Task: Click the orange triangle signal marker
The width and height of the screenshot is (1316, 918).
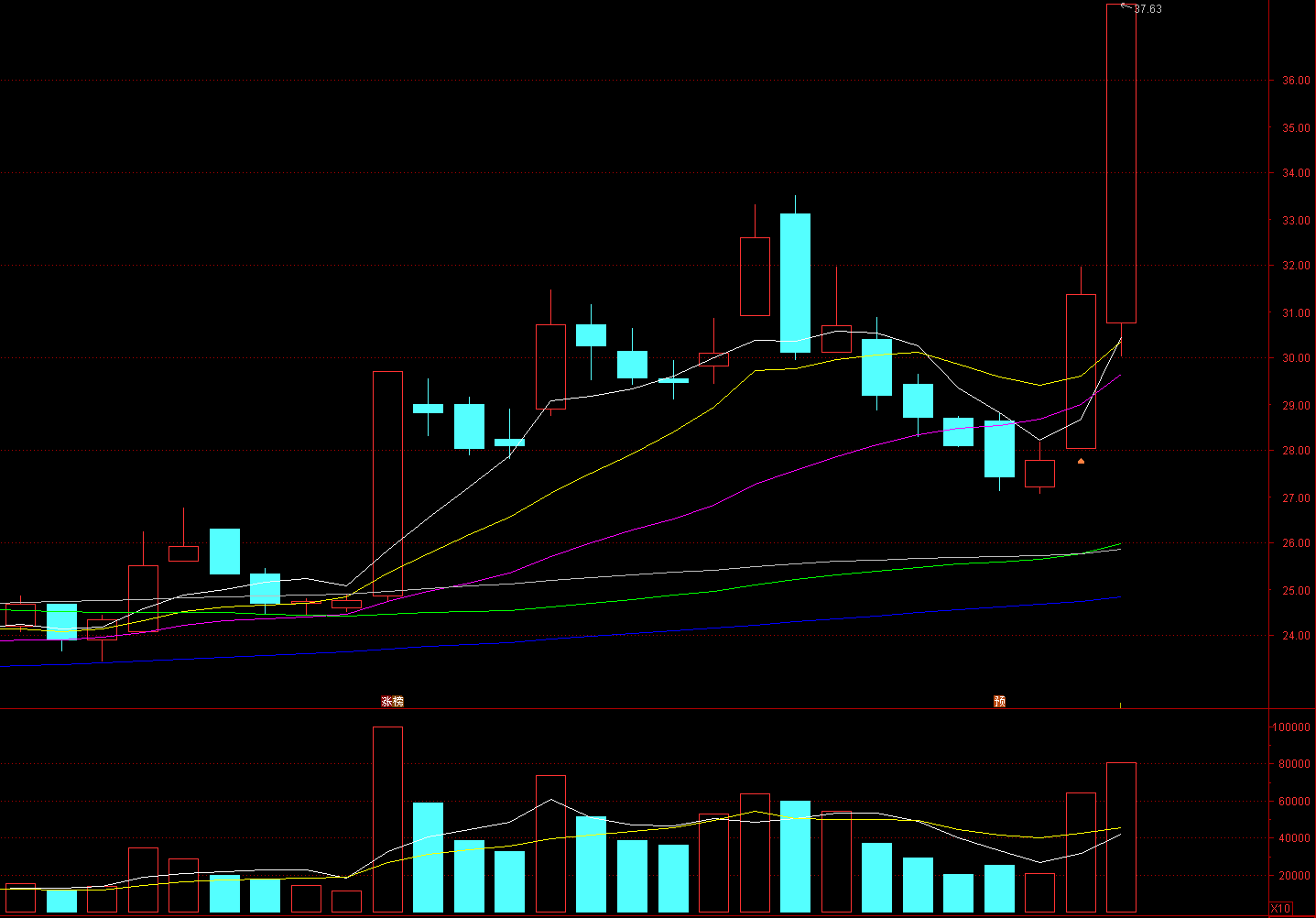Action: point(1081,461)
